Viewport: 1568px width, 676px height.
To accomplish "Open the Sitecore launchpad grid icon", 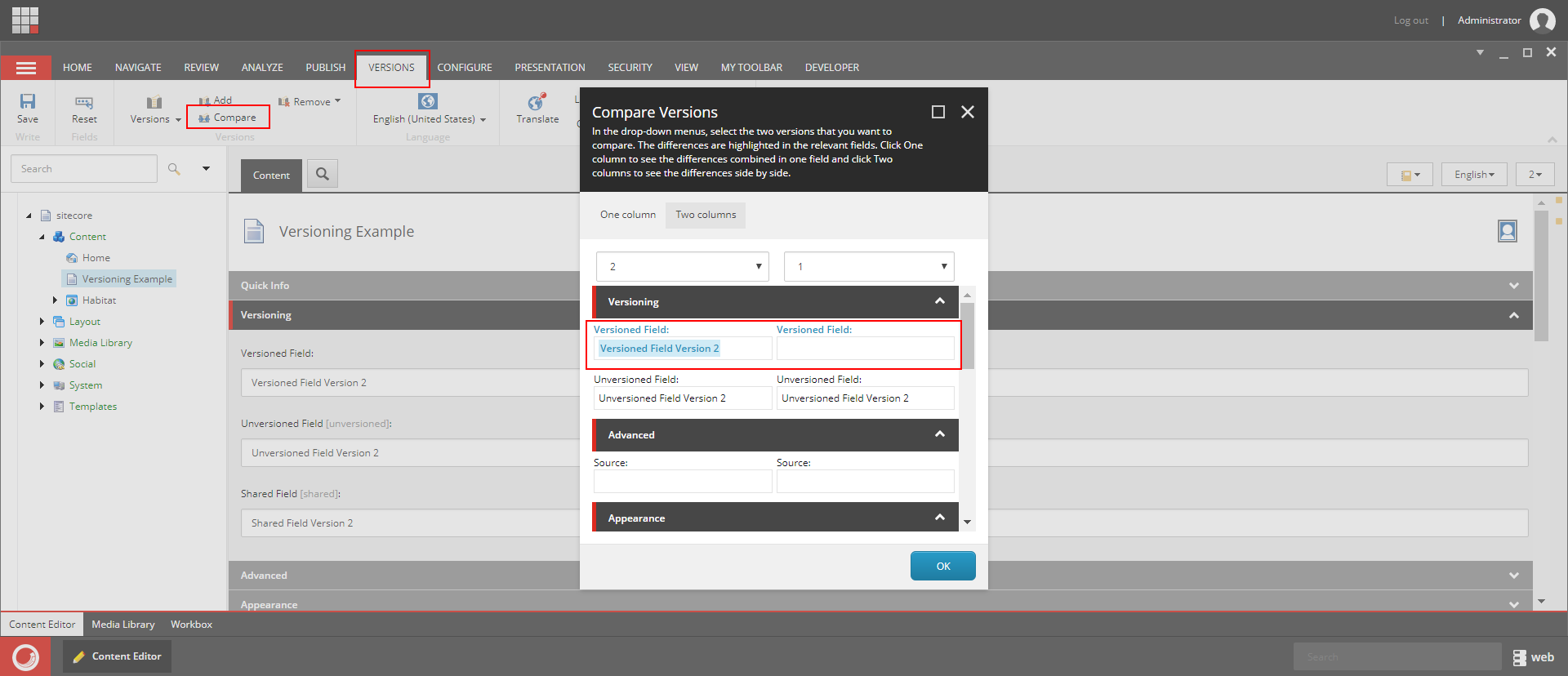I will point(25,20).
